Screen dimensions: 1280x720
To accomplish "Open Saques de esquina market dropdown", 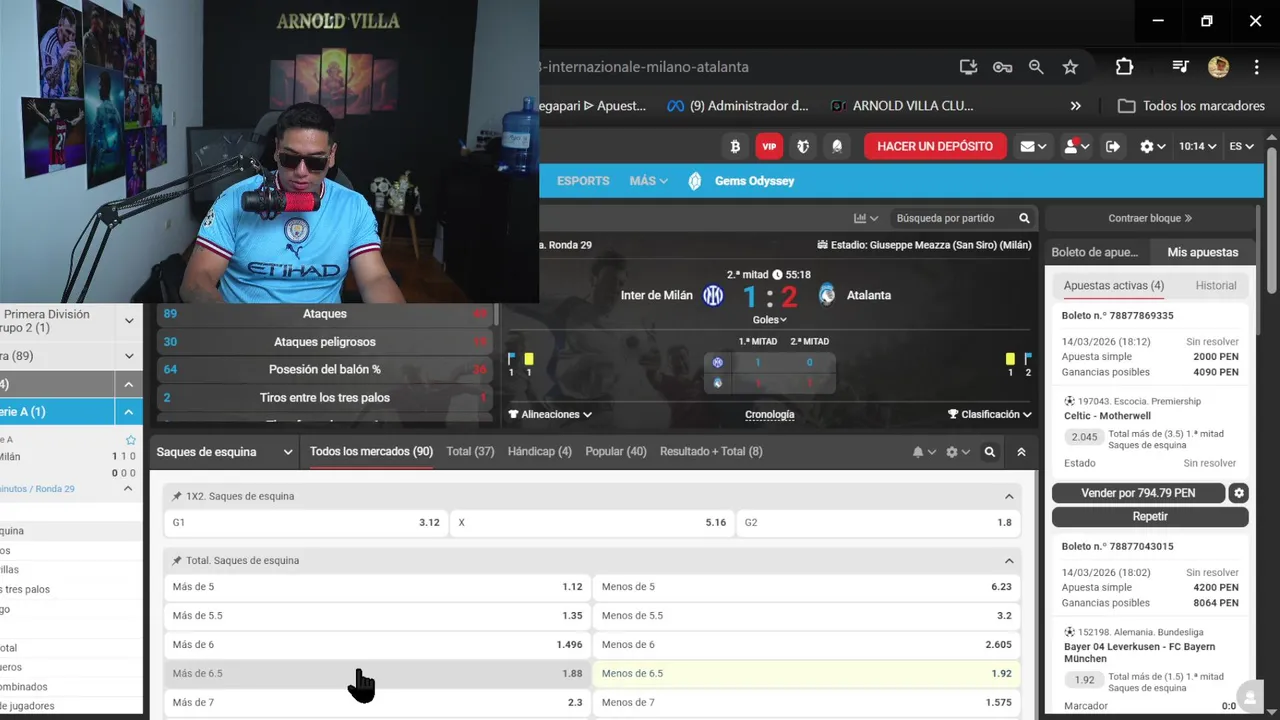I will [x=224, y=452].
